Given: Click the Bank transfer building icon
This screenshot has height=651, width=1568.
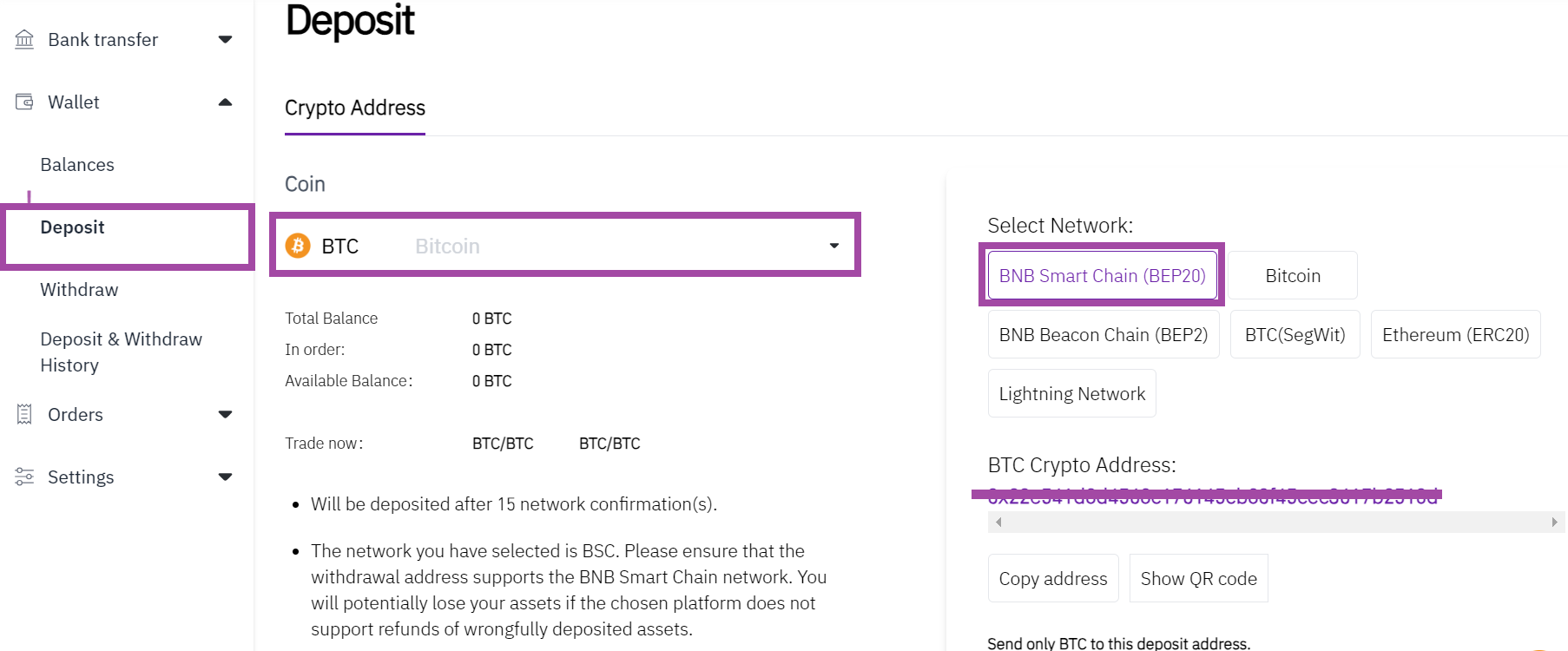Looking at the screenshot, I should [x=24, y=39].
